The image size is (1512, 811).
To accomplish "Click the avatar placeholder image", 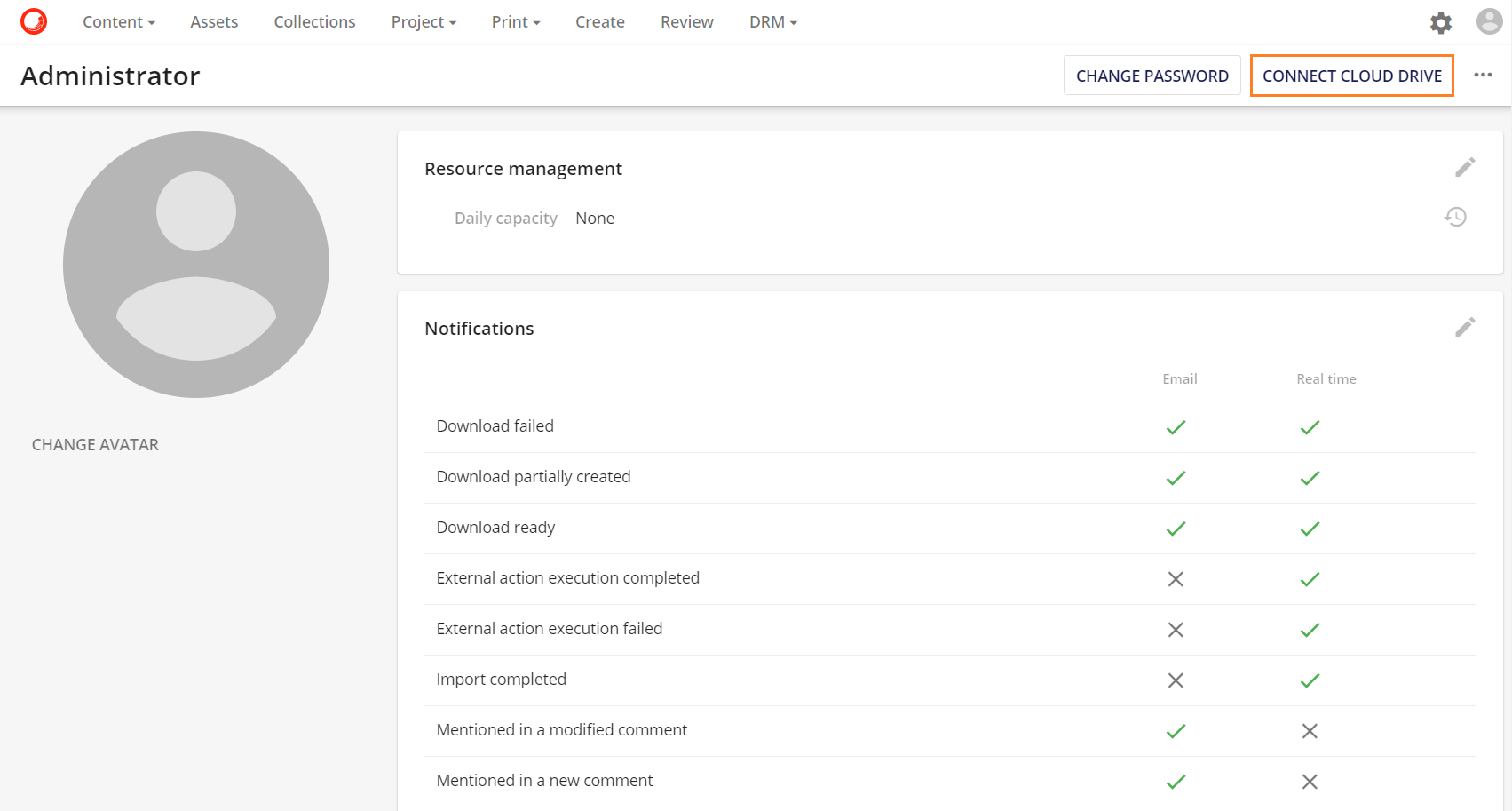I will pyautogui.click(x=195, y=264).
